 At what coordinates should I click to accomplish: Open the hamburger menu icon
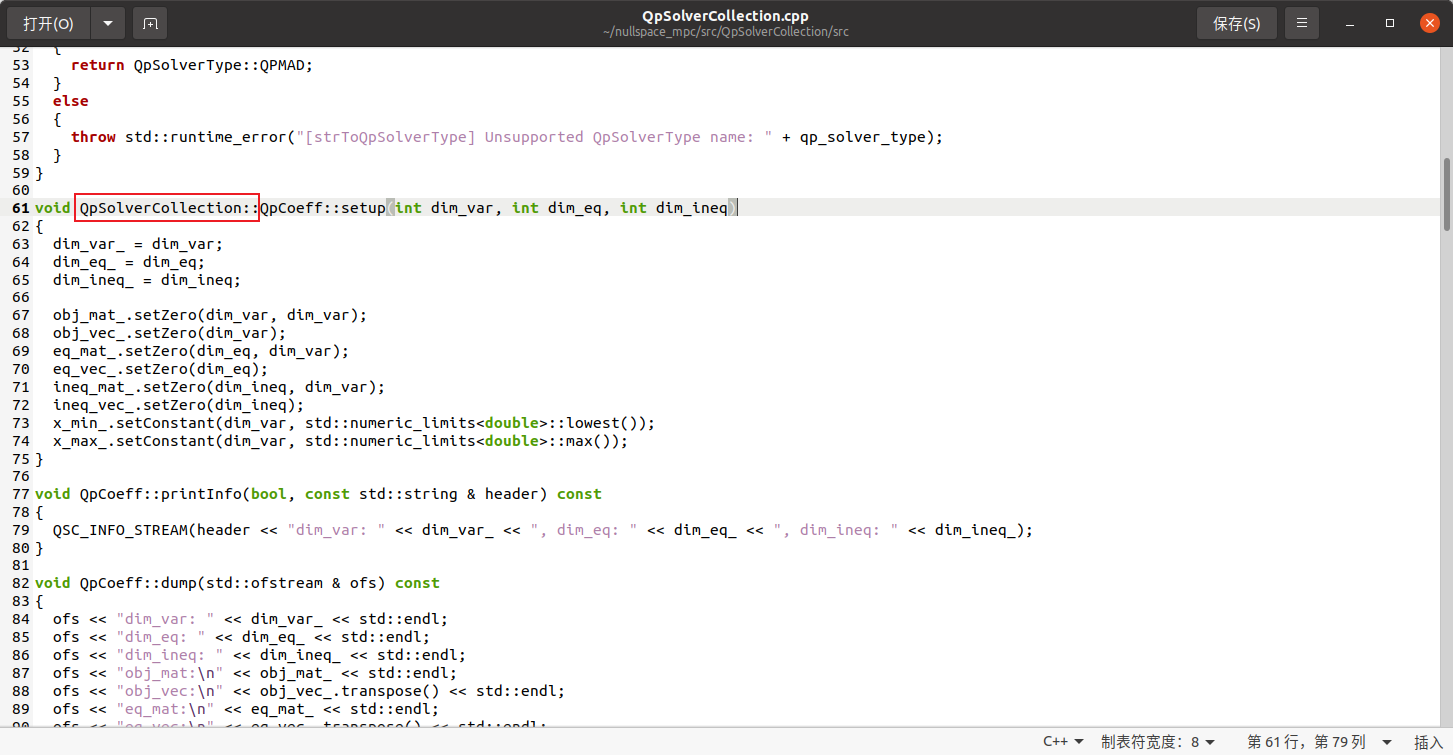1302,23
